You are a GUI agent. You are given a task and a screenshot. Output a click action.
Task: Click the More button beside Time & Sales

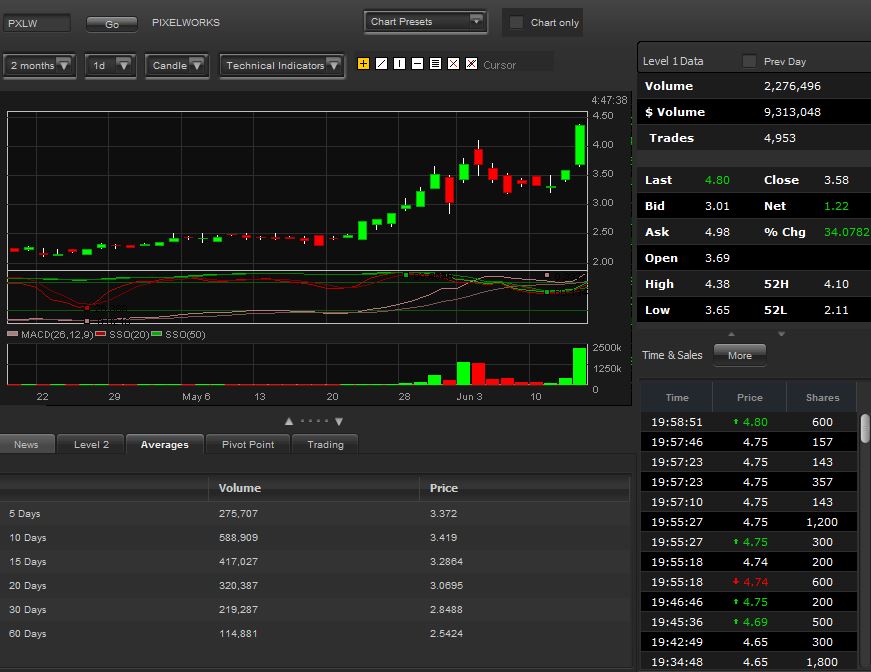(740, 355)
